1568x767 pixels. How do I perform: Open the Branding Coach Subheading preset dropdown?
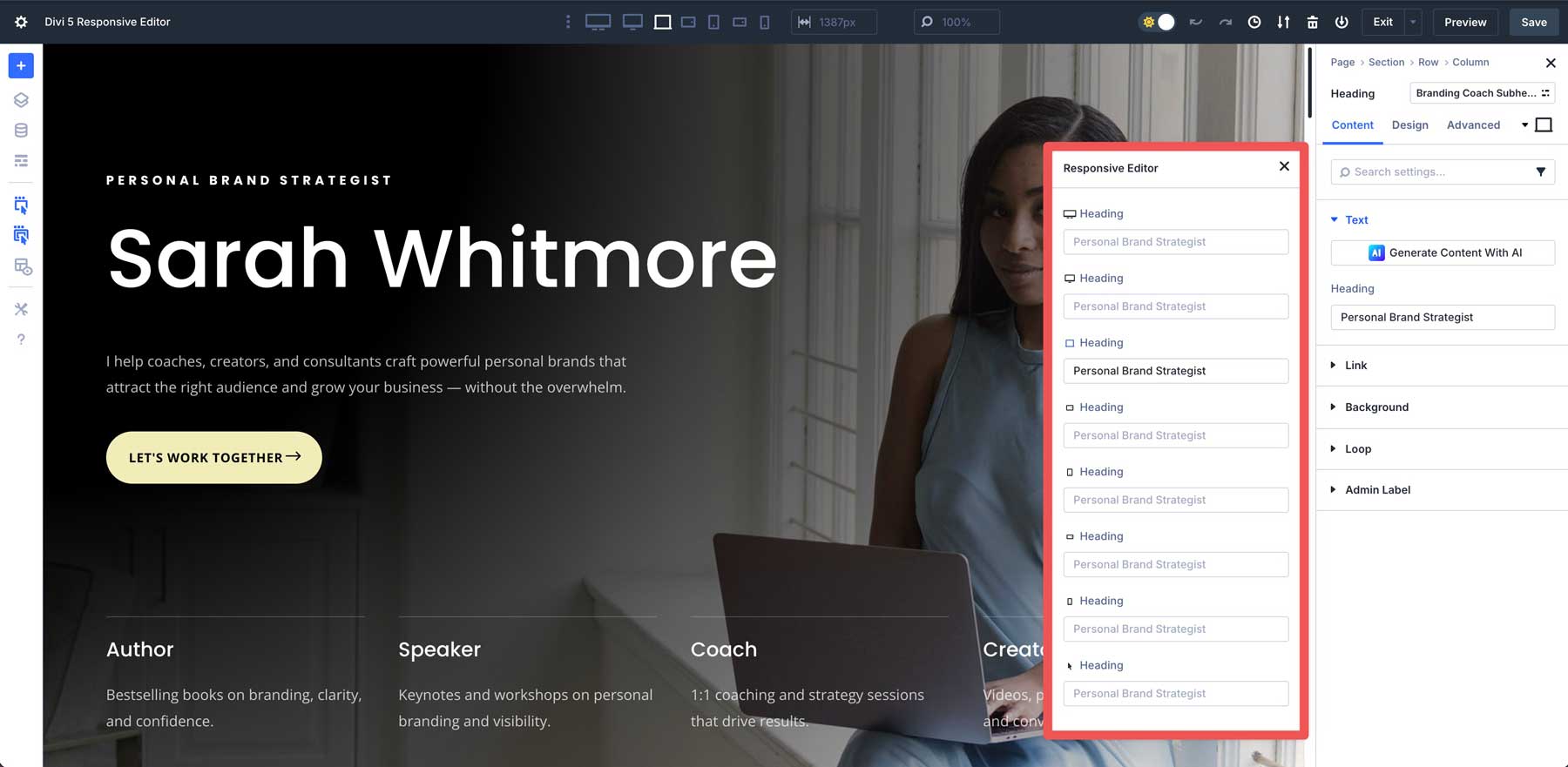click(x=1482, y=93)
